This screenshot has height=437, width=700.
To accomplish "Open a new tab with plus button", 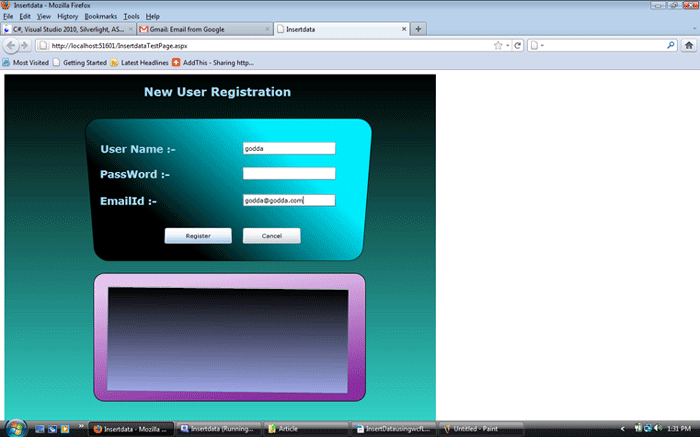I will (x=418, y=29).
